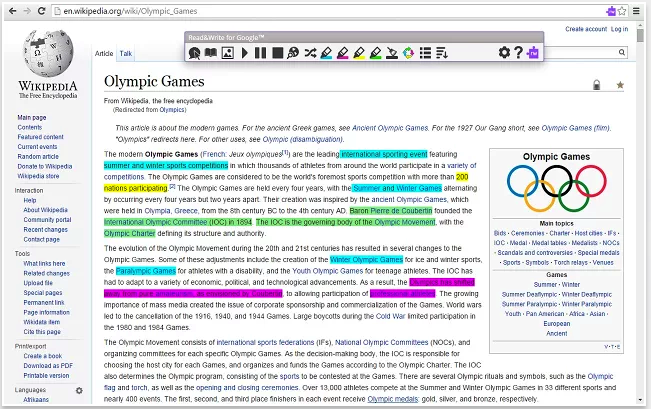The height and width of the screenshot is (409, 651).
Task: Click the Olympic rings image in the infobox
Action: tap(556, 189)
